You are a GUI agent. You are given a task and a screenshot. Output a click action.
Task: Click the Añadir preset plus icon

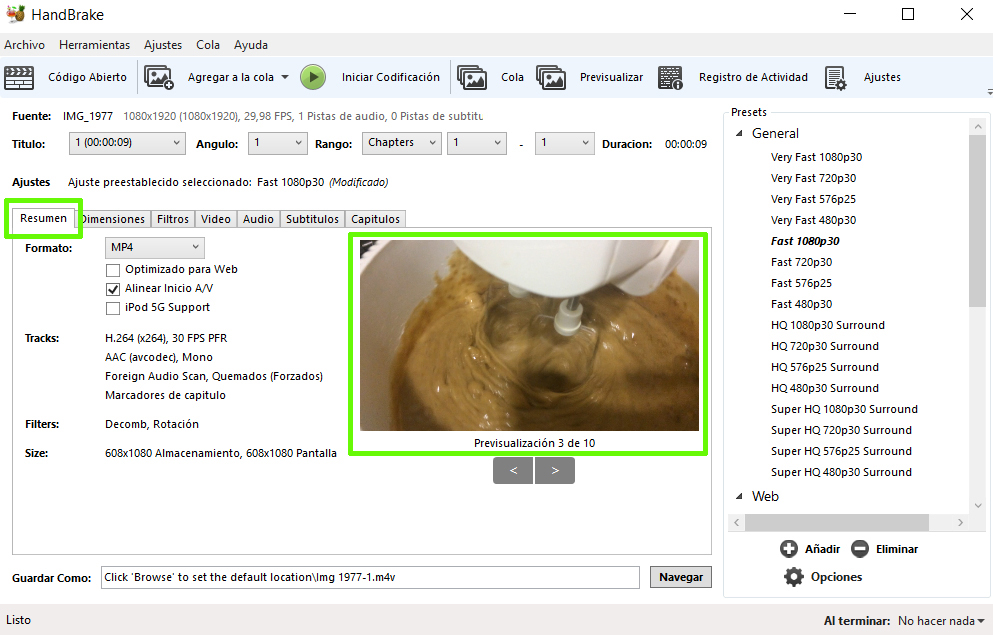789,549
